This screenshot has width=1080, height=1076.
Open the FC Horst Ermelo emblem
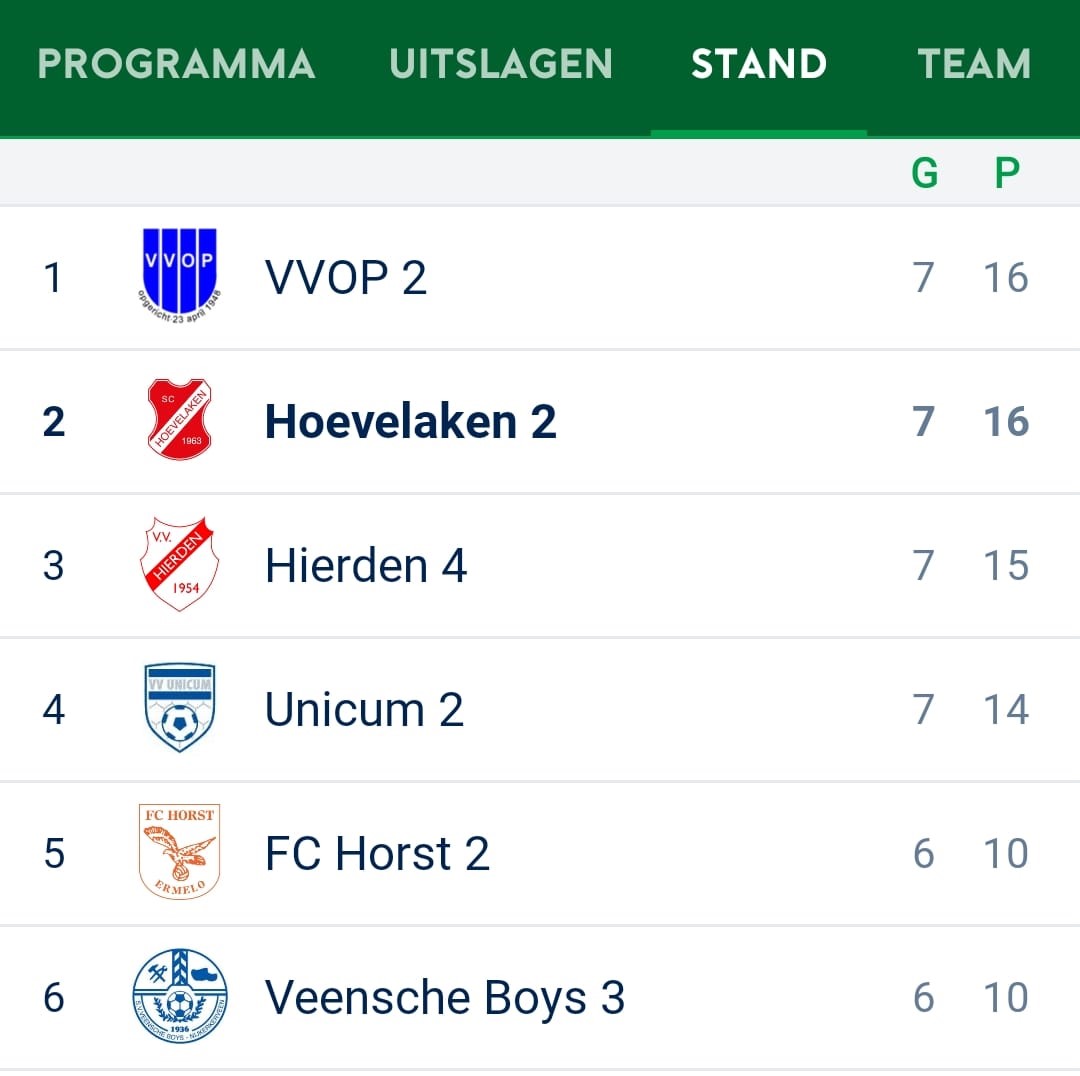pyautogui.click(x=179, y=851)
